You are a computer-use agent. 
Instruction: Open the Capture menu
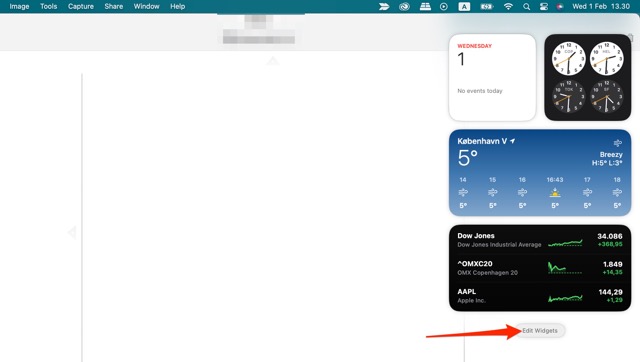point(80,7)
